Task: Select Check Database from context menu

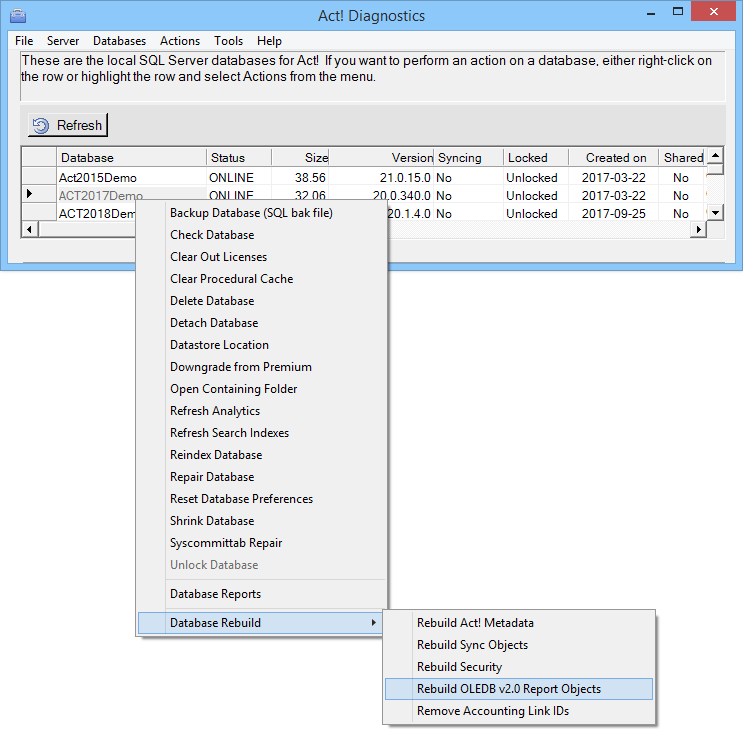Action: tap(261, 235)
